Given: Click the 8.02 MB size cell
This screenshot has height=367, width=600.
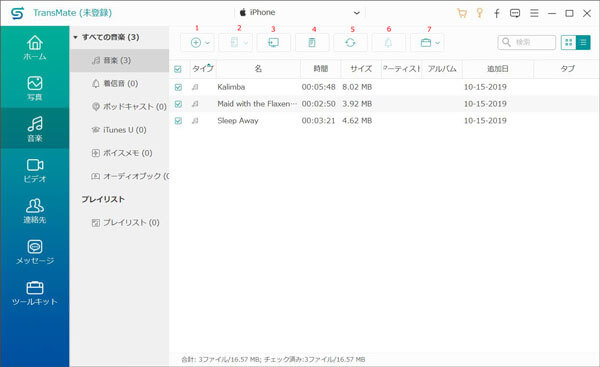Looking at the screenshot, I should pyautogui.click(x=357, y=87).
